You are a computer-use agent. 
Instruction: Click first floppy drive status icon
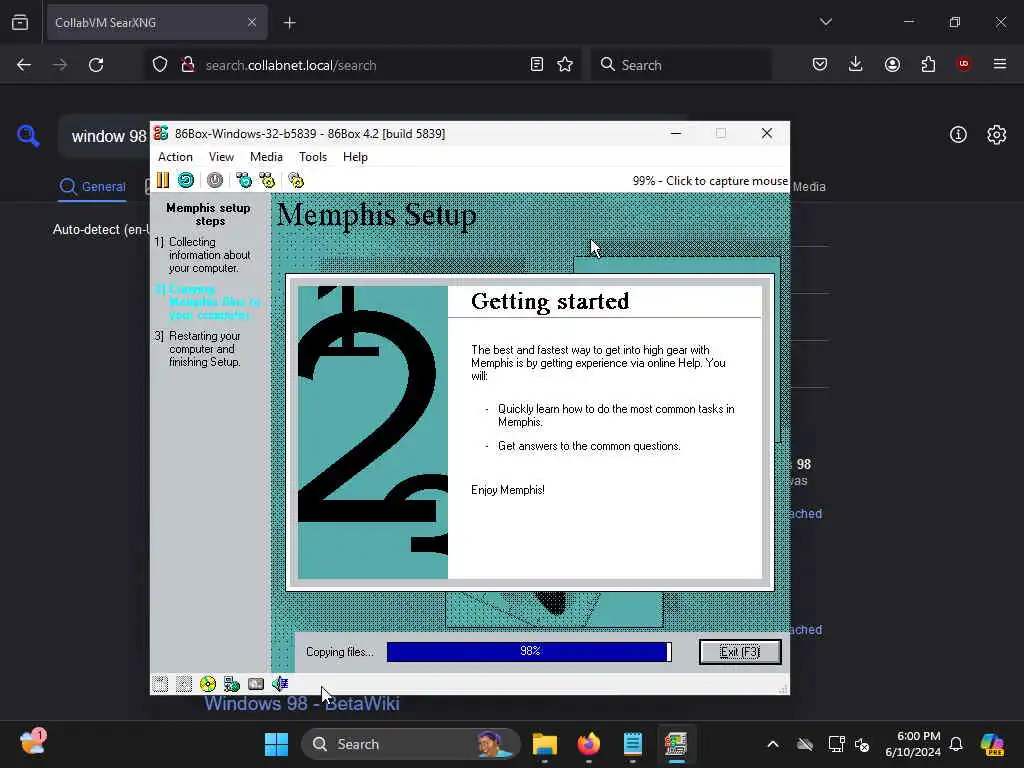click(161, 684)
